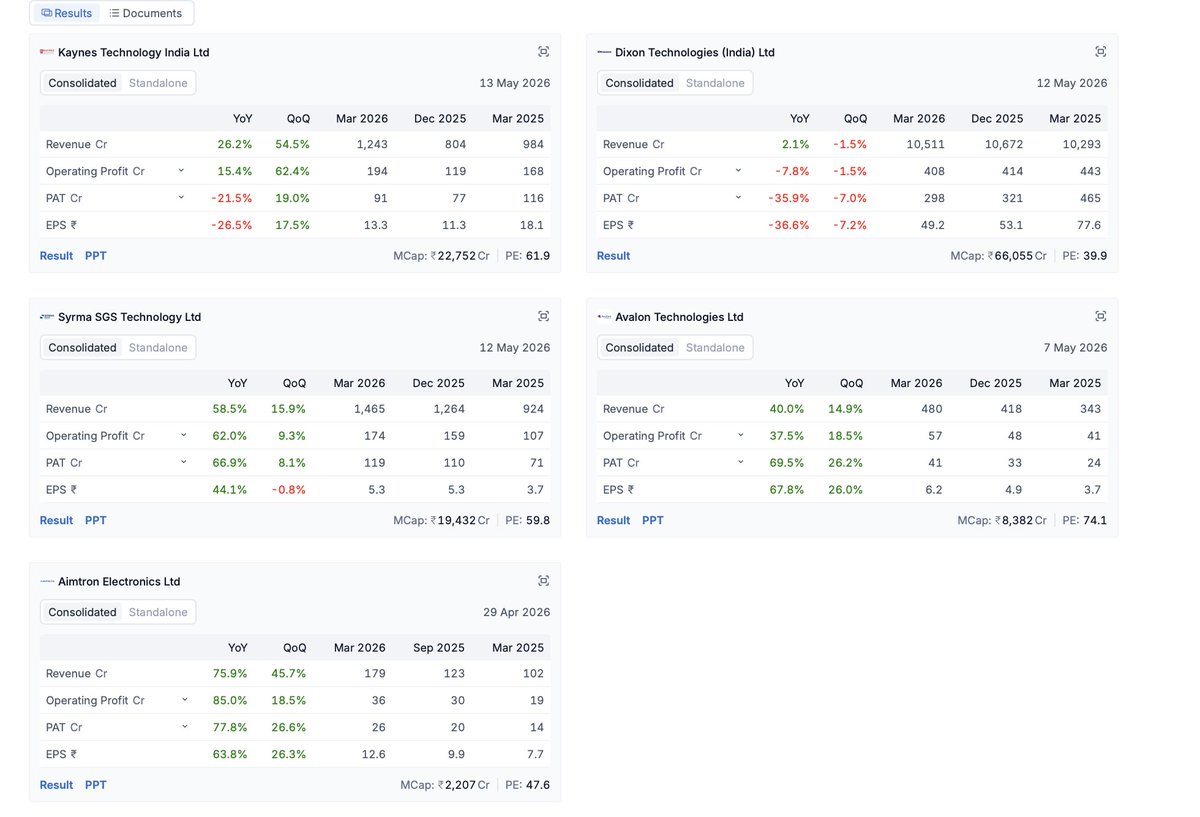Switch to the Documents tab
This screenshot has width=1200, height=817.
tap(146, 13)
